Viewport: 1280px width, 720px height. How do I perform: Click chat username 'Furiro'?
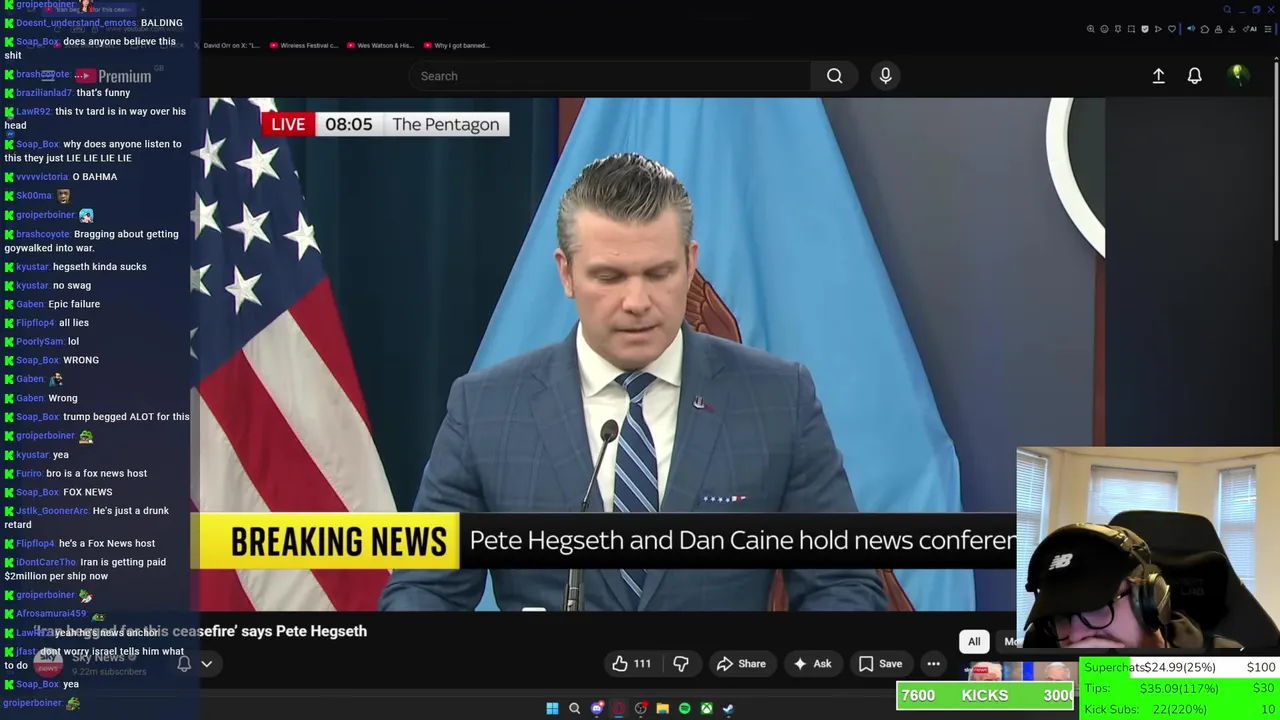click(x=29, y=474)
